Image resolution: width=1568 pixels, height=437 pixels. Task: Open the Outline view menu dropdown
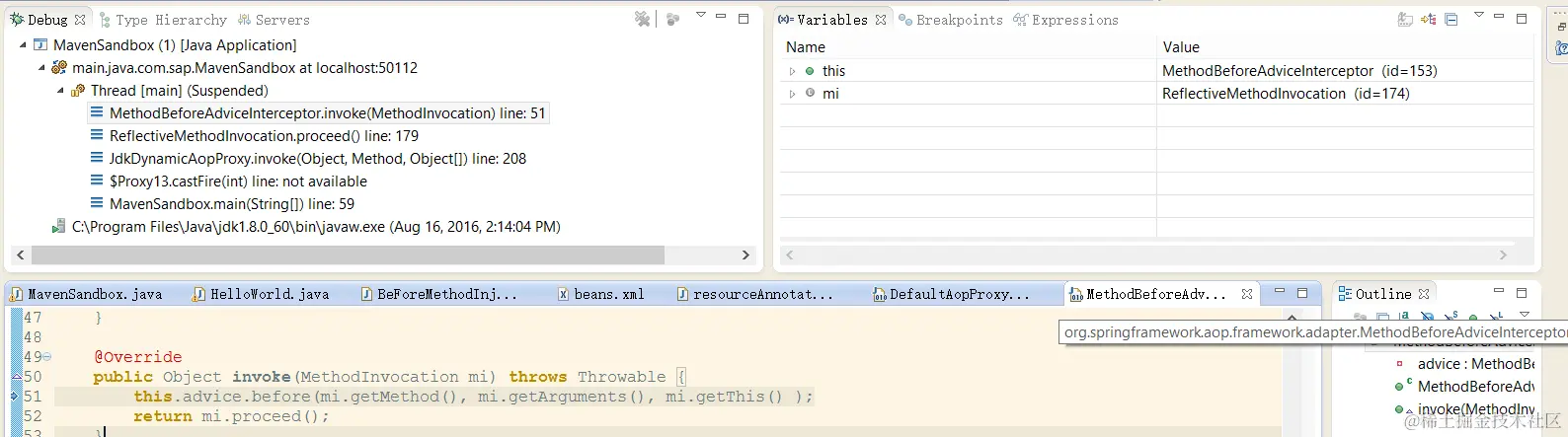click(x=1524, y=315)
